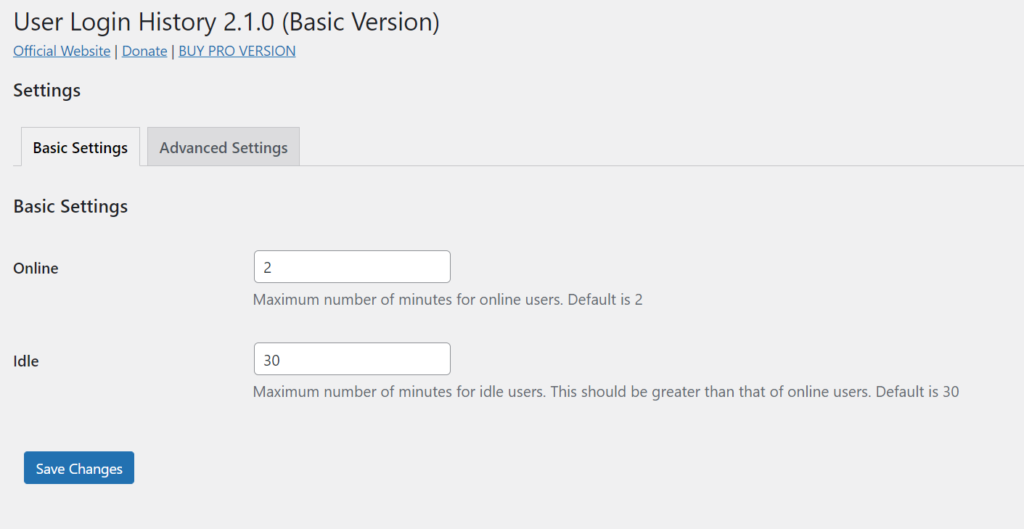Click the 'Default is 2' hint text
Image resolution: width=1024 pixels, height=529 pixels.
pyautogui.click(x=605, y=299)
